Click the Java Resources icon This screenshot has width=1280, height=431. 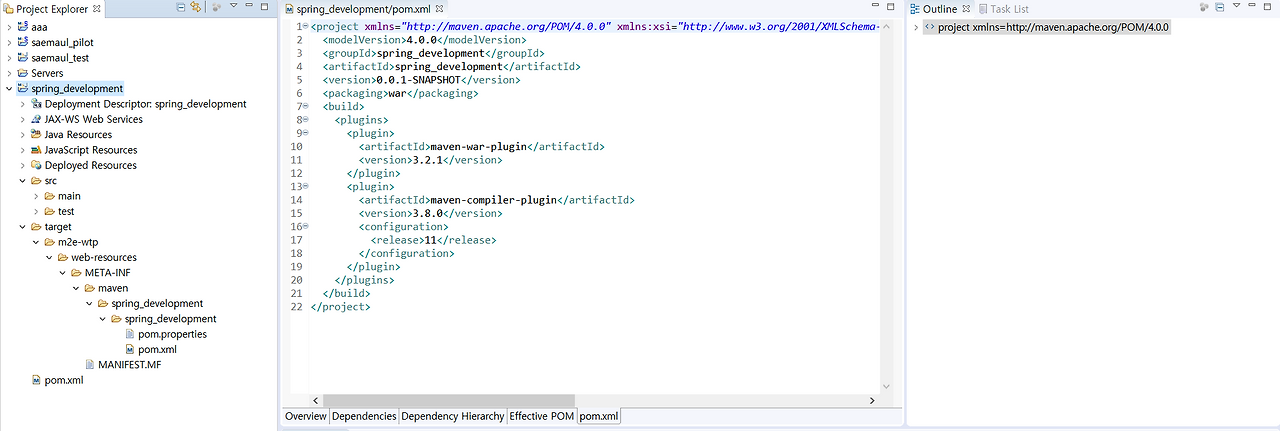pos(36,134)
